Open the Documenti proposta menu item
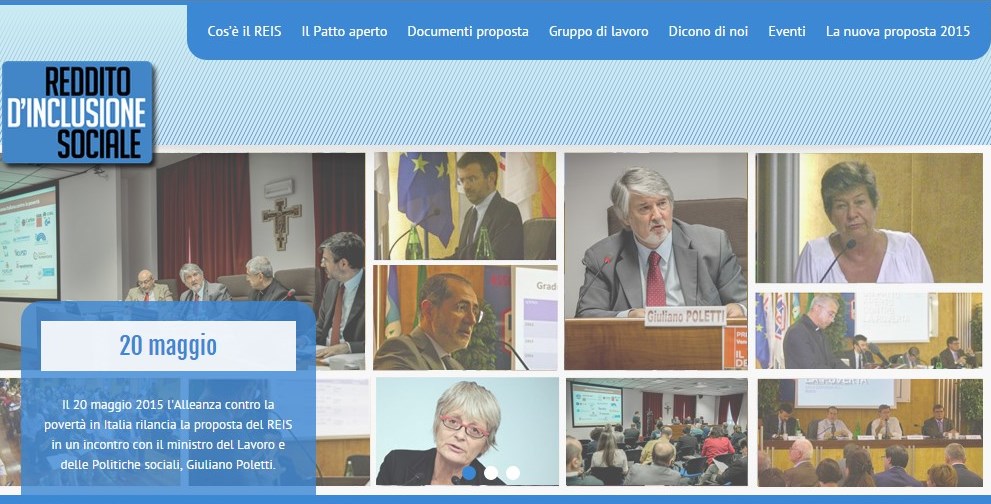Viewport: 991px width, 504px height. click(x=467, y=31)
